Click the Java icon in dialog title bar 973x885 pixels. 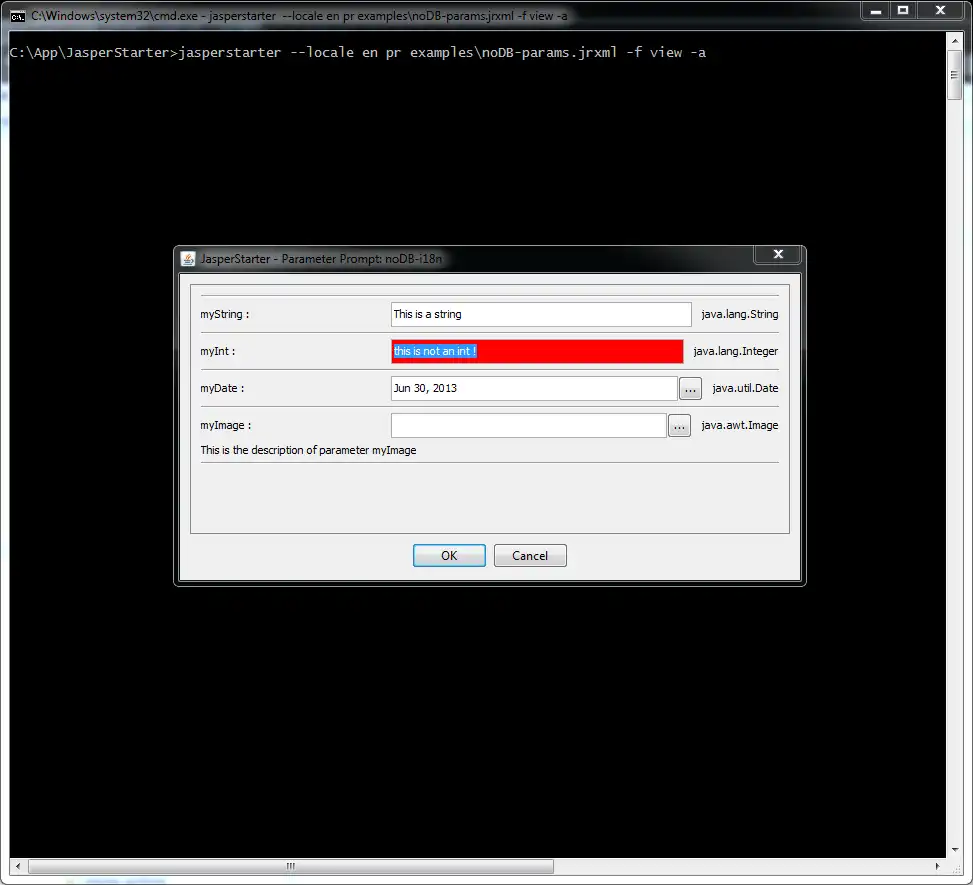187,259
